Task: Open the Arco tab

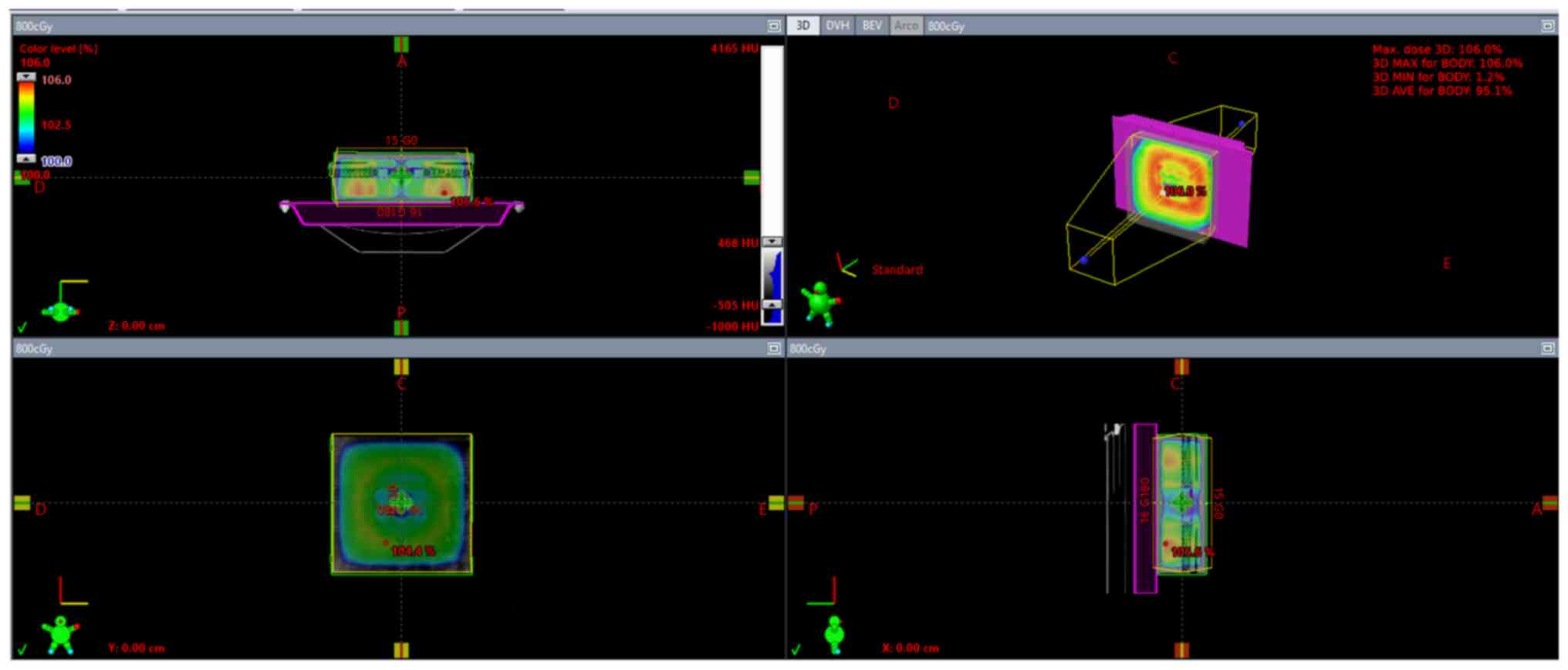Action: coord(906,25)
